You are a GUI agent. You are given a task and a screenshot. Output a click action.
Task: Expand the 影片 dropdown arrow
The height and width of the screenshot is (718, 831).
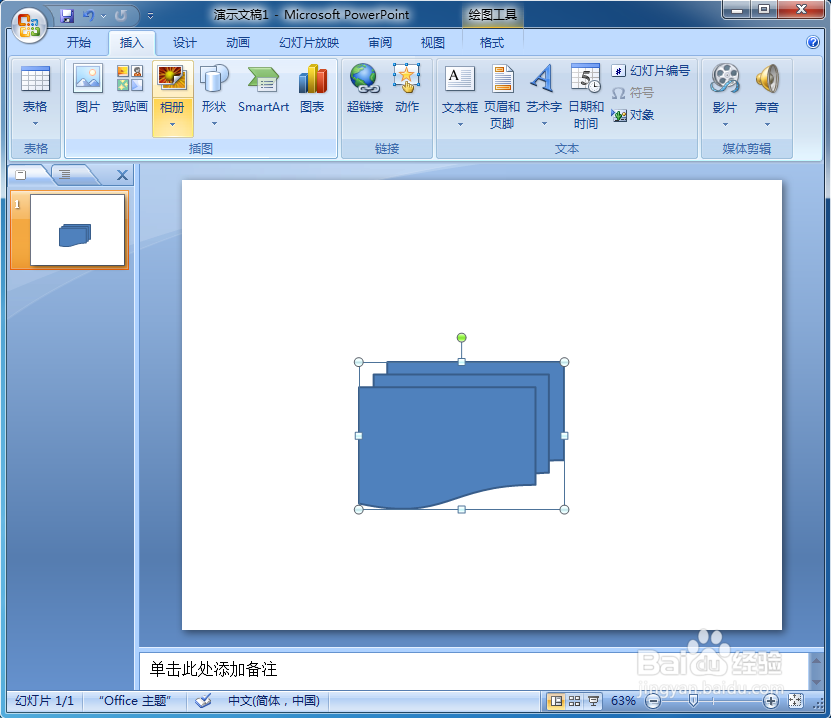[725, 125]
